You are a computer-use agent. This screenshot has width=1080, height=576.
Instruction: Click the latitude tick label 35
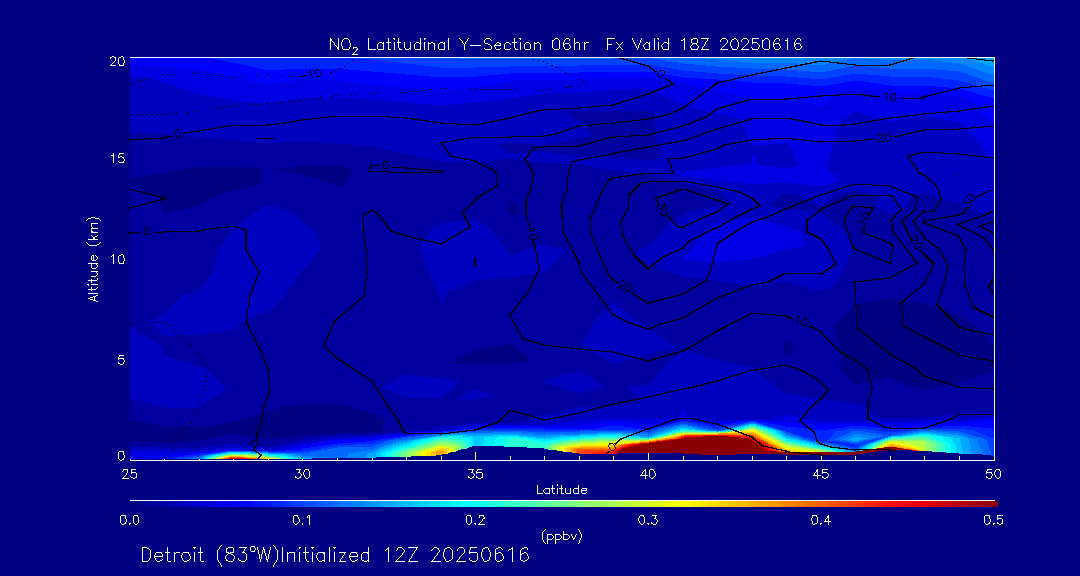[475, 475]
